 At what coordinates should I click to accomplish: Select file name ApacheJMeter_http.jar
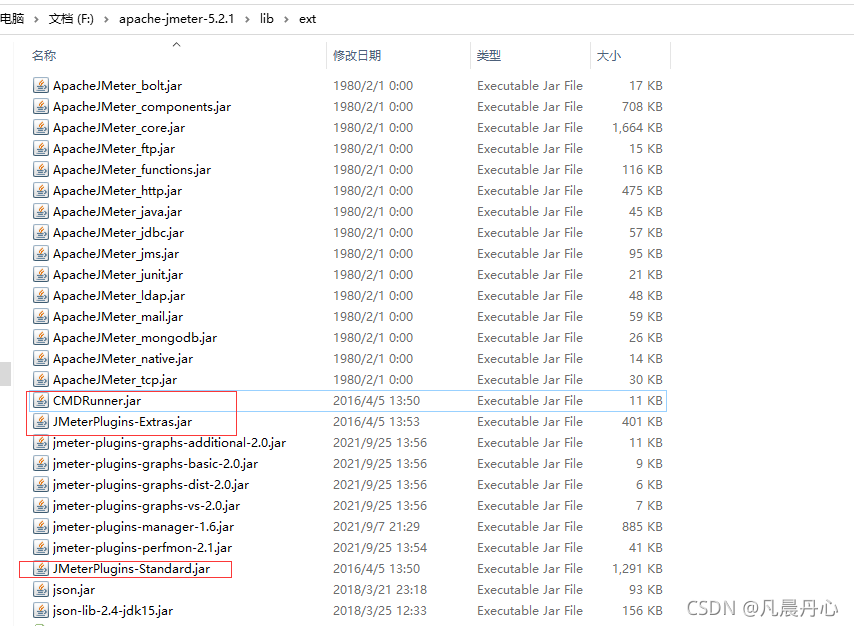point(117,191)
